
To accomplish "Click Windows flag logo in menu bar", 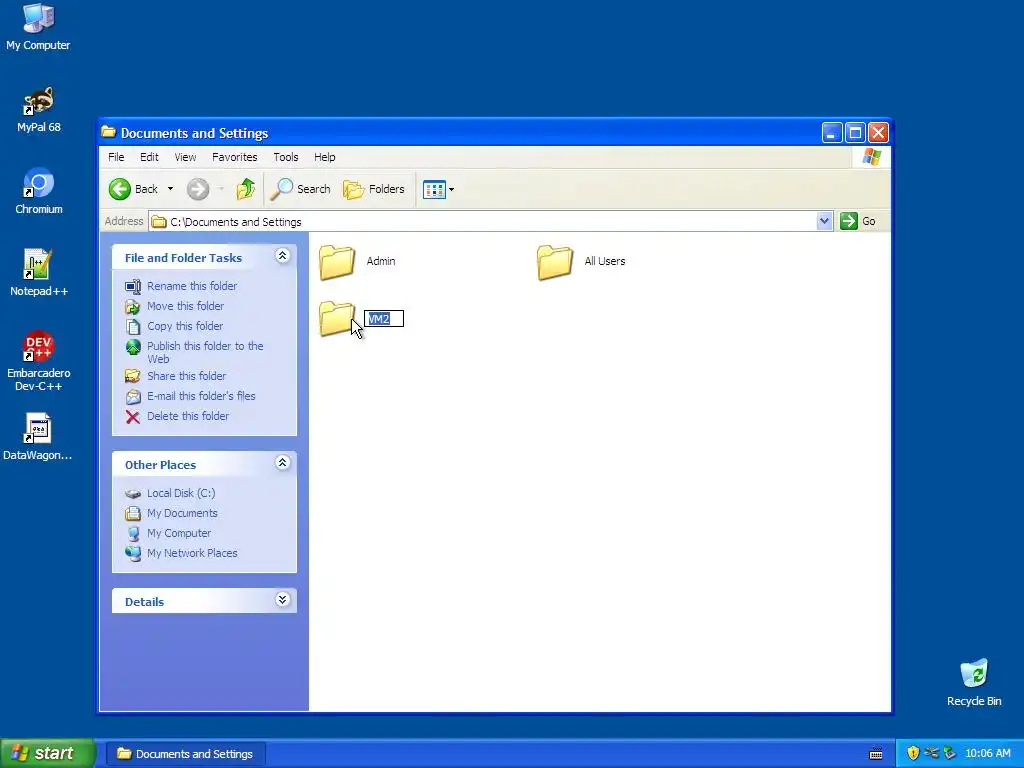I will pos(871,157).
